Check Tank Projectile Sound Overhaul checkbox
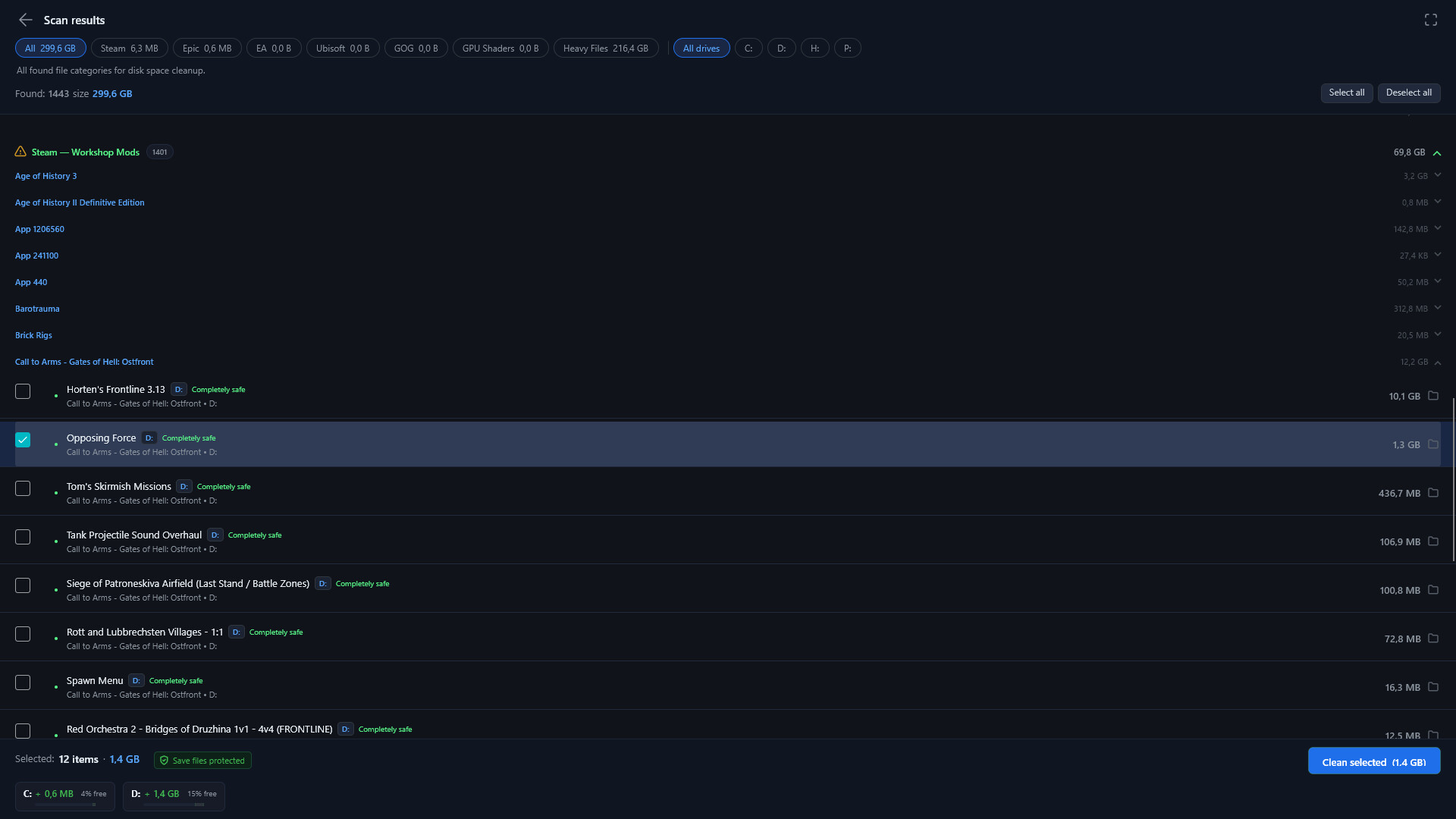The height and width of the screenshot is (819, 1456). click(23, 537)
